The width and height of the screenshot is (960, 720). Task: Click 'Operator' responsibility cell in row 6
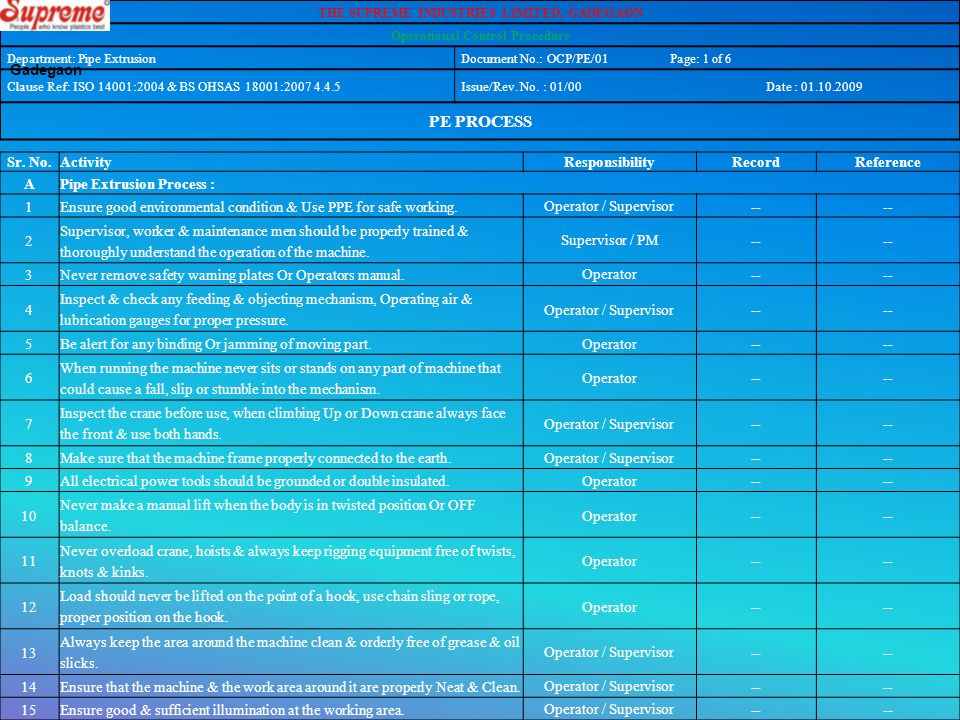coord(609,378)
